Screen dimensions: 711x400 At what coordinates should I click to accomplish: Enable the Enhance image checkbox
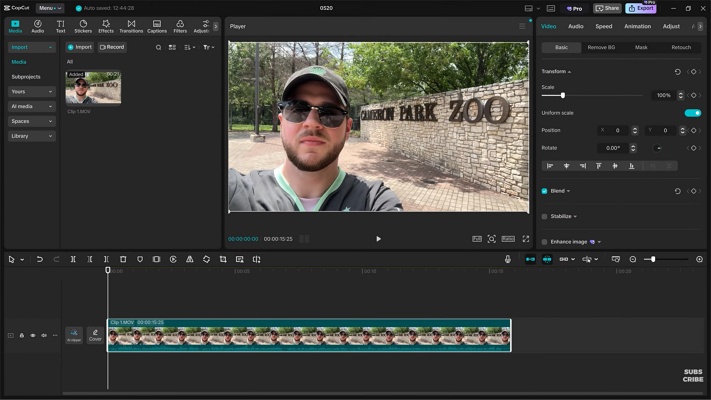click(x=544, y=242)
